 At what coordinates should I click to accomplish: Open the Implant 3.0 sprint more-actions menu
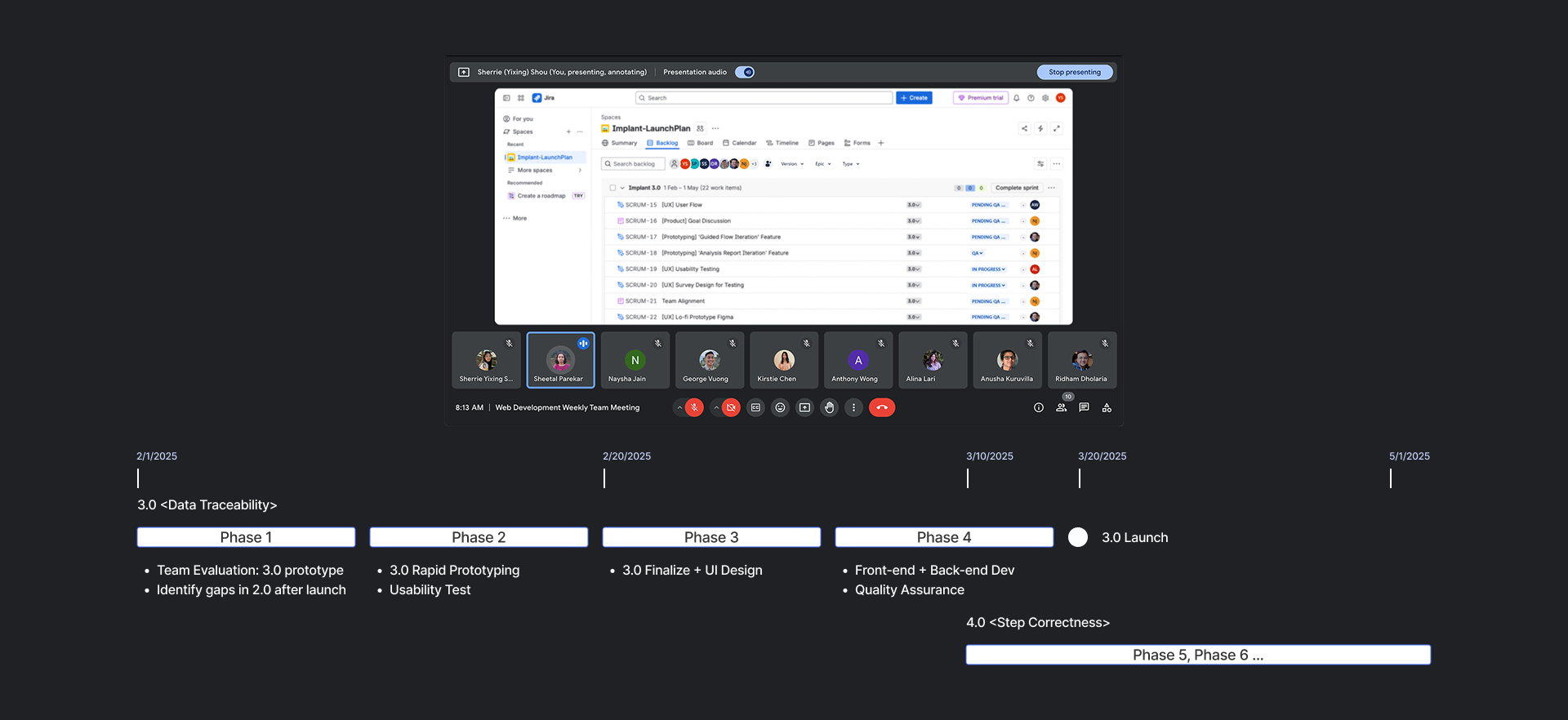coord(1052,188)
